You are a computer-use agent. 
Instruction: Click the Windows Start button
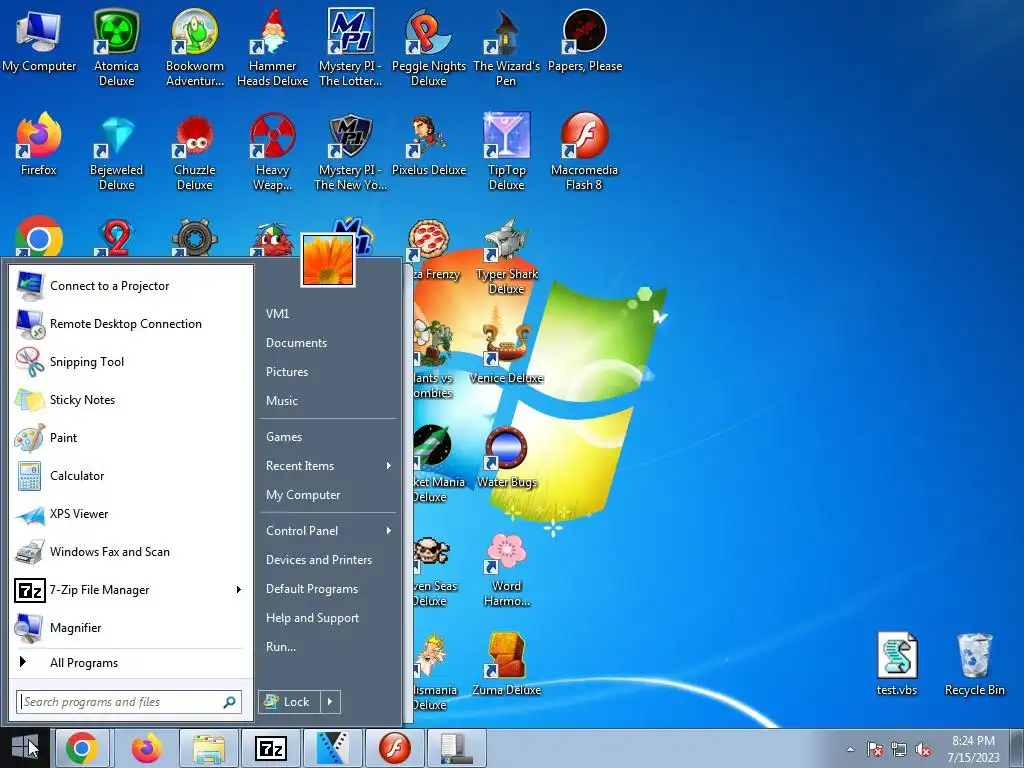click(x=25, y=748)
